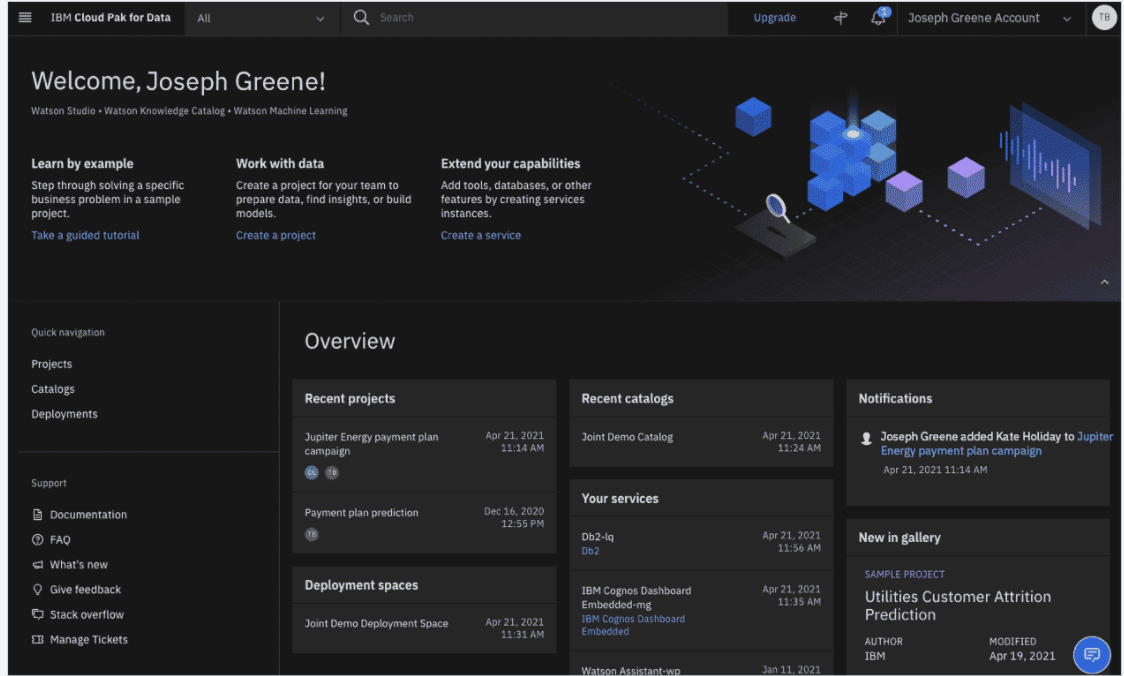Click the Manage Tickets icon
This screenshot has height=676, width=1124.
coord(37,639)
